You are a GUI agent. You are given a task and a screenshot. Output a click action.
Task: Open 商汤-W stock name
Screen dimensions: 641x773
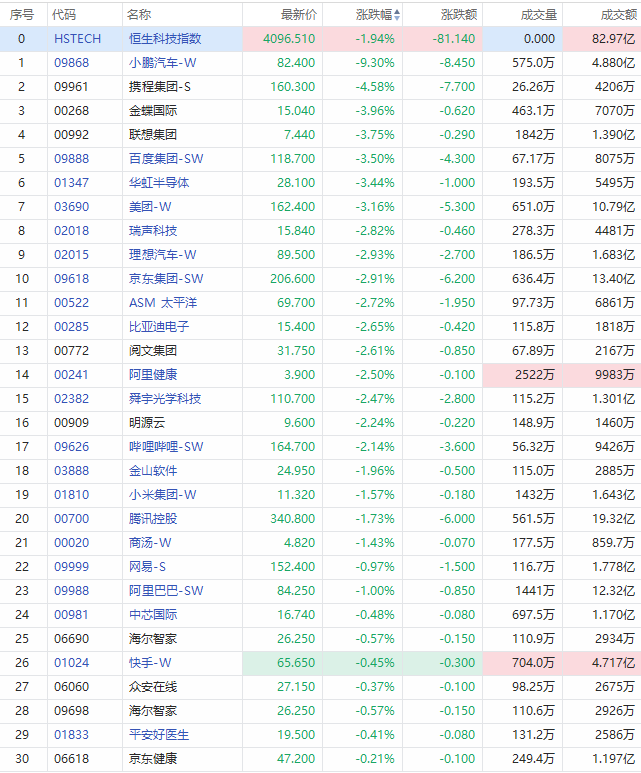150,543
